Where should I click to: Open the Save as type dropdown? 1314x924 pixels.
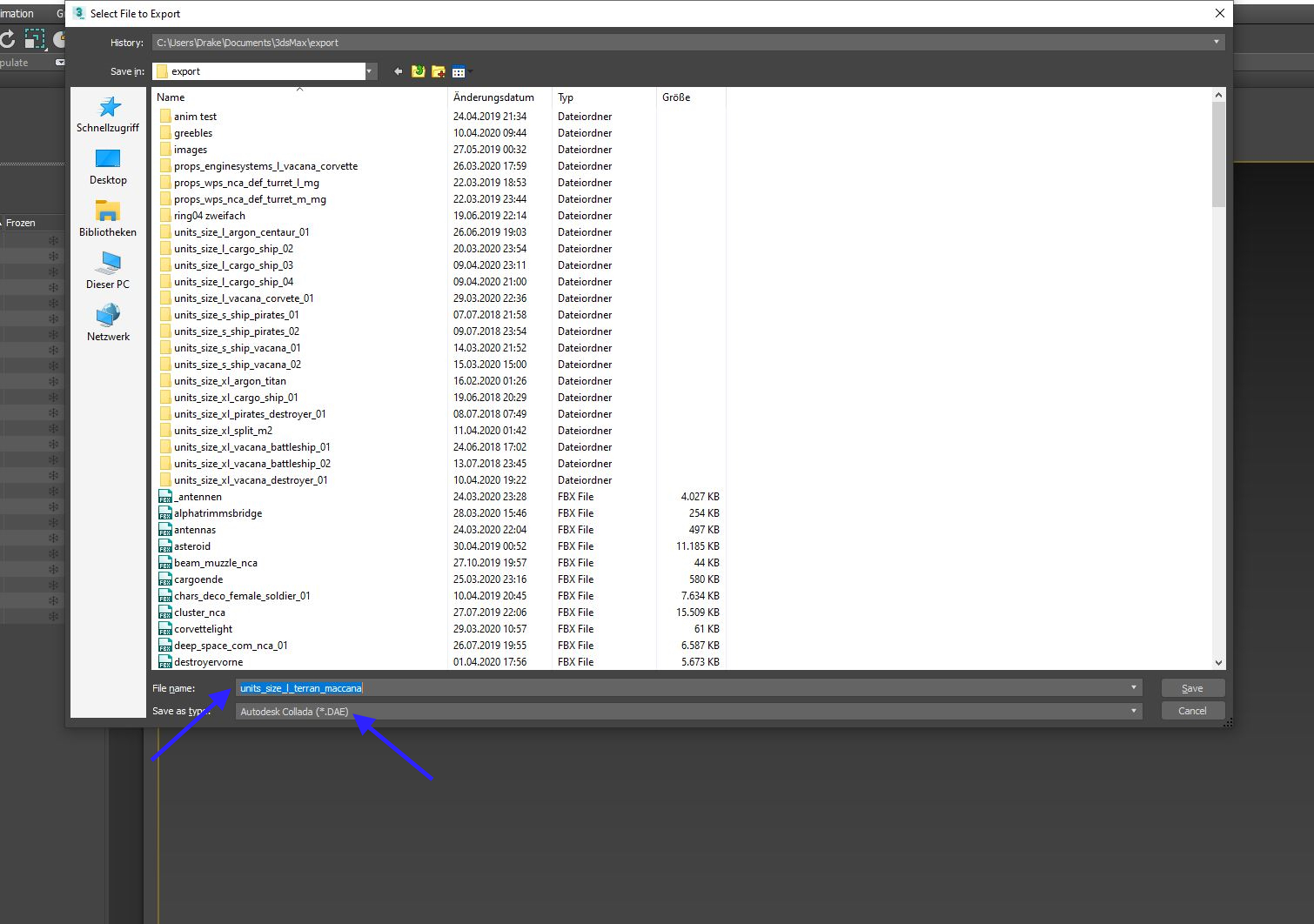pos(1133,711)
